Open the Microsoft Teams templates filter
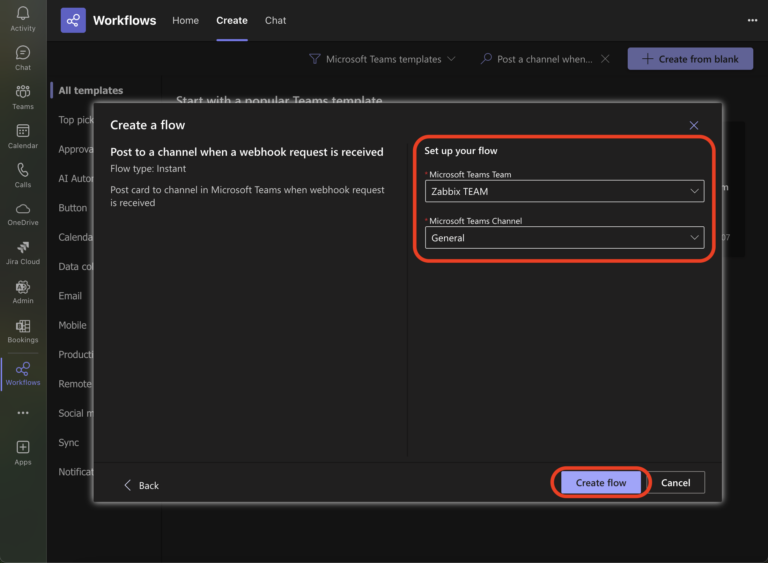Screen dimensions: 768x563 382,59
